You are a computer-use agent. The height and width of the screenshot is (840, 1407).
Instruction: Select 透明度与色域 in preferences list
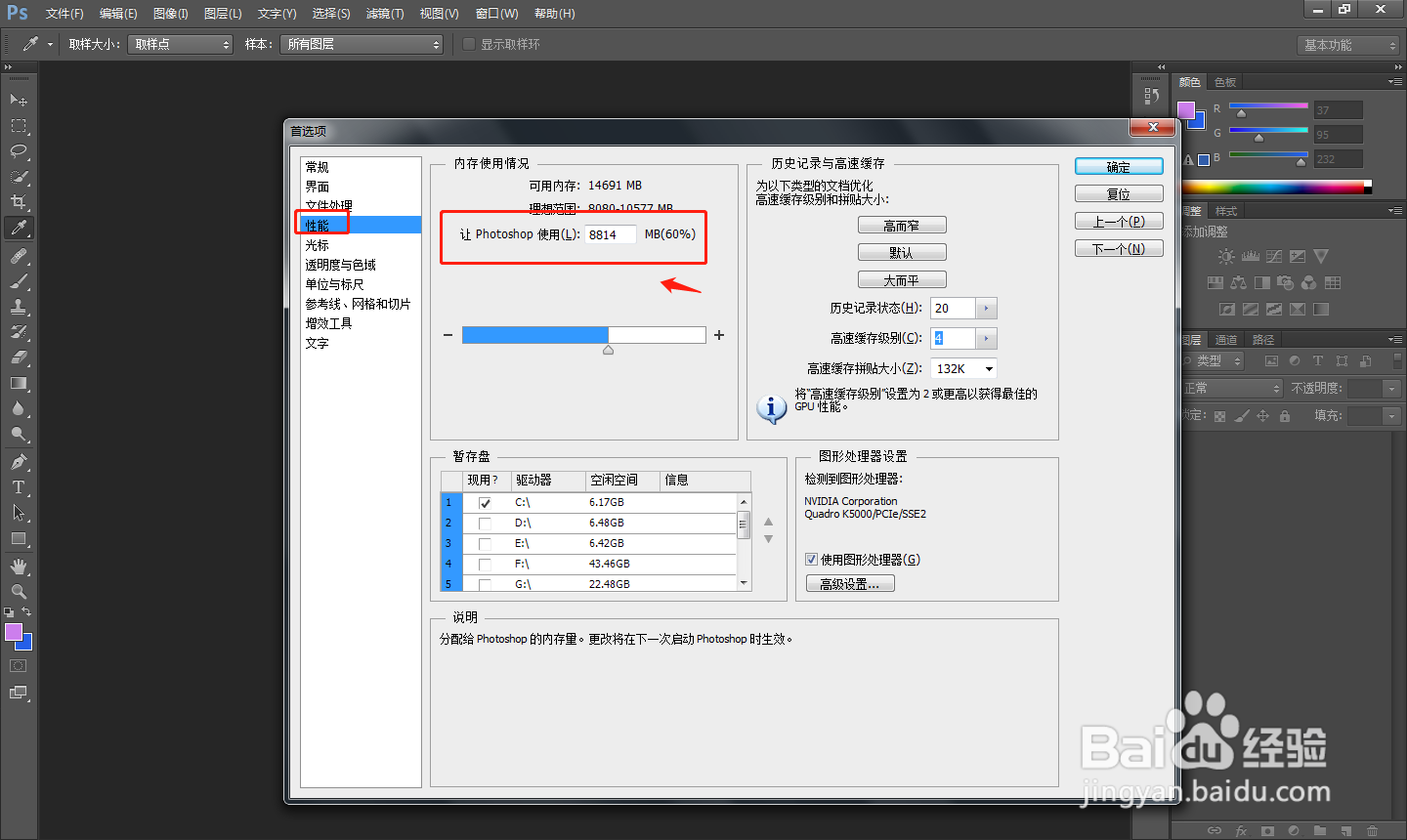340,265
